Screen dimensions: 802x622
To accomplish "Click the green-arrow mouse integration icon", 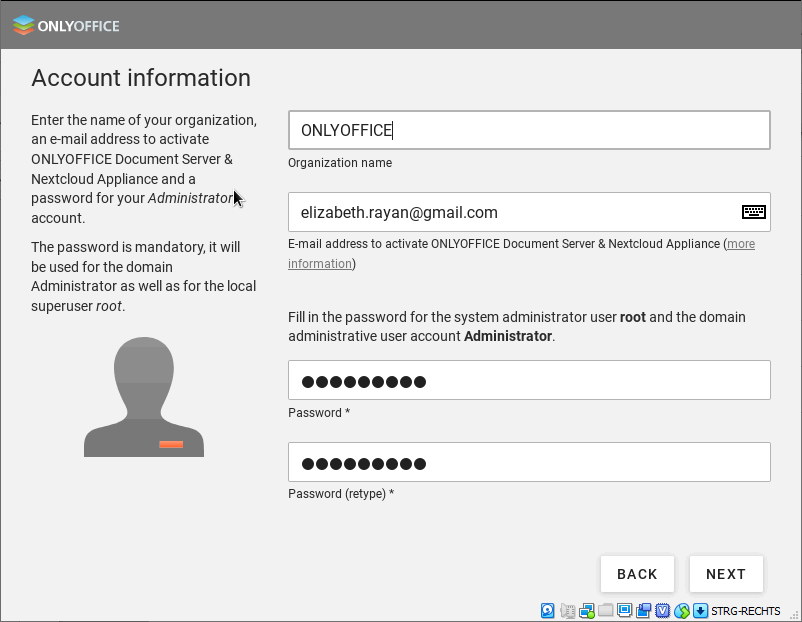I will coord(682,611).
